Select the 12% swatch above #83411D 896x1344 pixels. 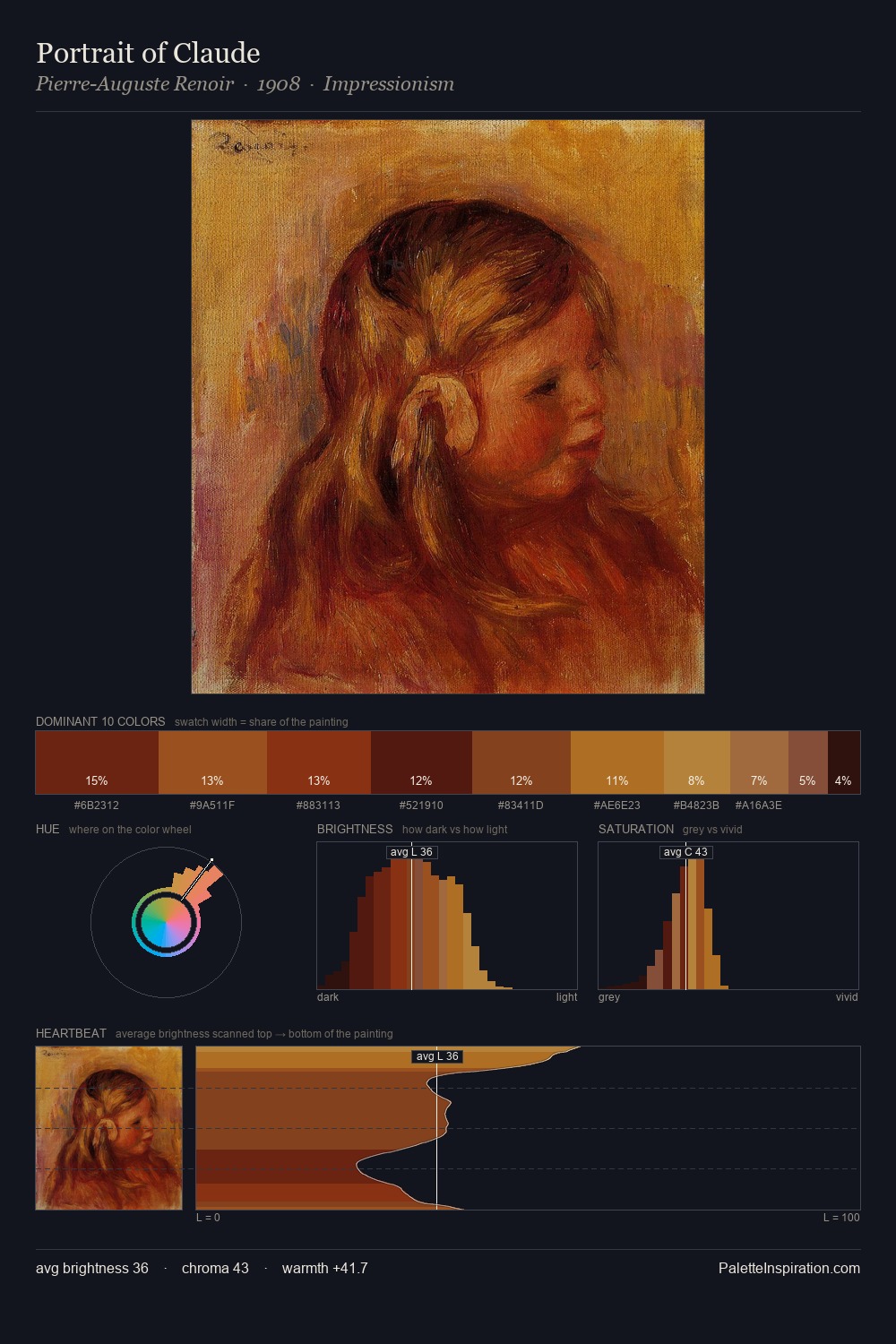521,762
